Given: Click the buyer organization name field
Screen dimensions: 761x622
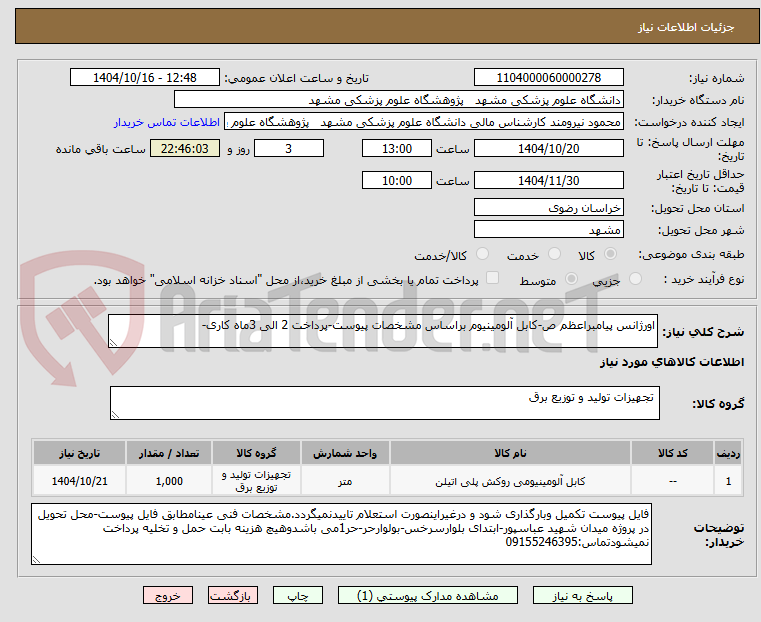Looking at the screenshot, I should click(x=398, y=100).
